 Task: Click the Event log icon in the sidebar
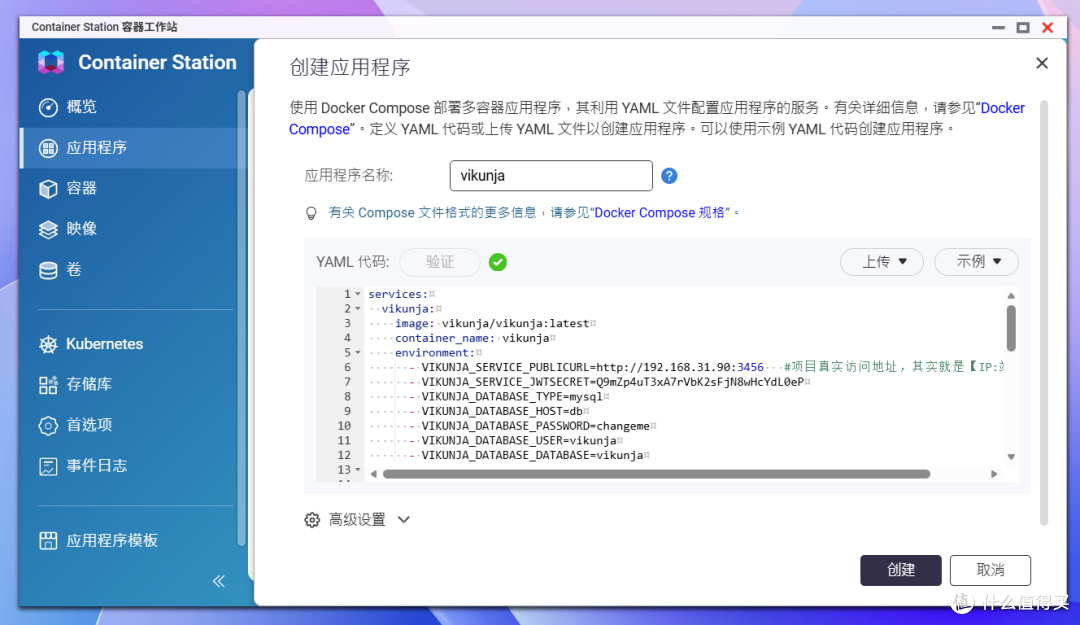48,467
